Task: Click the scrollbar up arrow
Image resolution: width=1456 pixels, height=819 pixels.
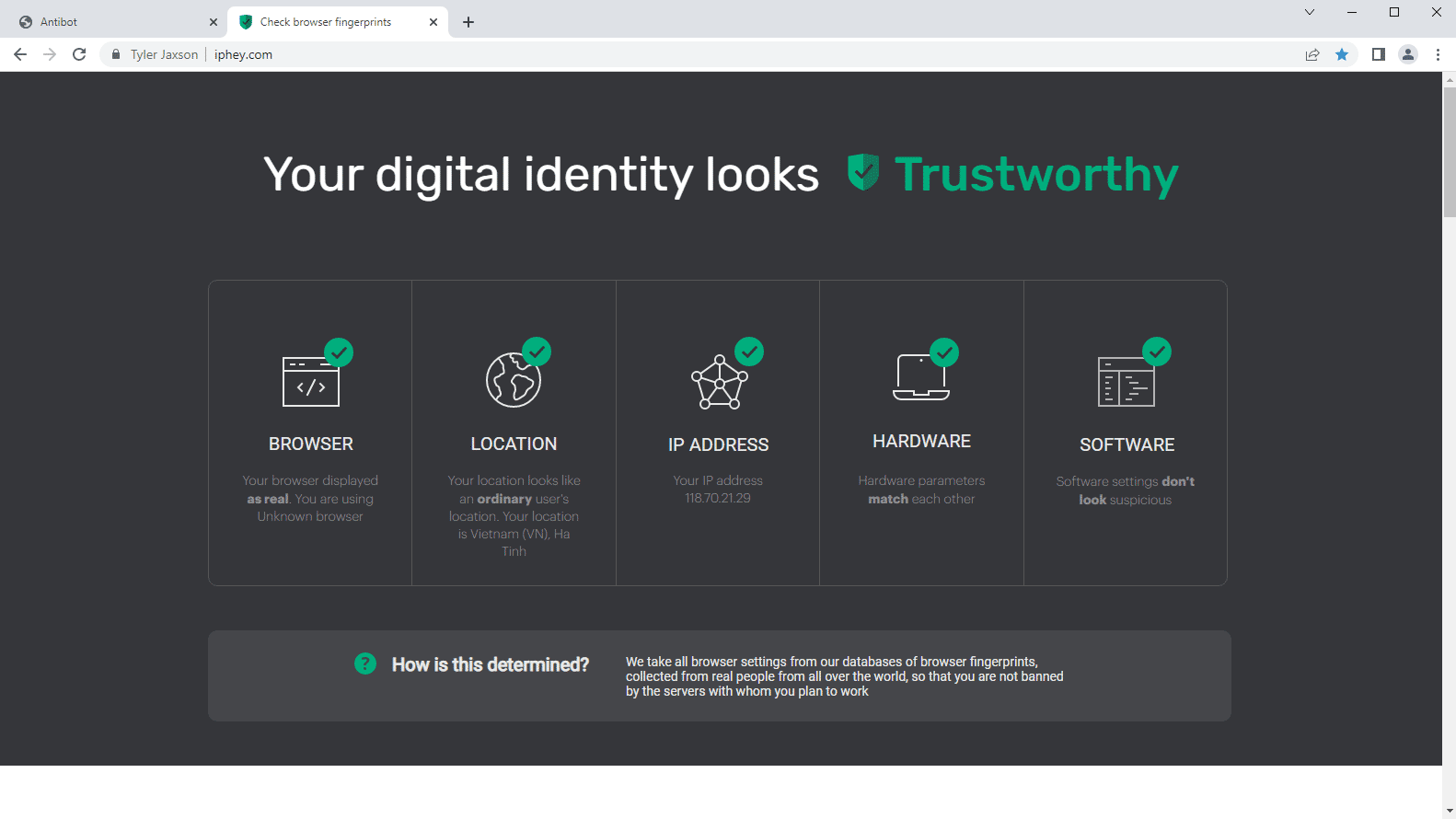Action: 1450,80
